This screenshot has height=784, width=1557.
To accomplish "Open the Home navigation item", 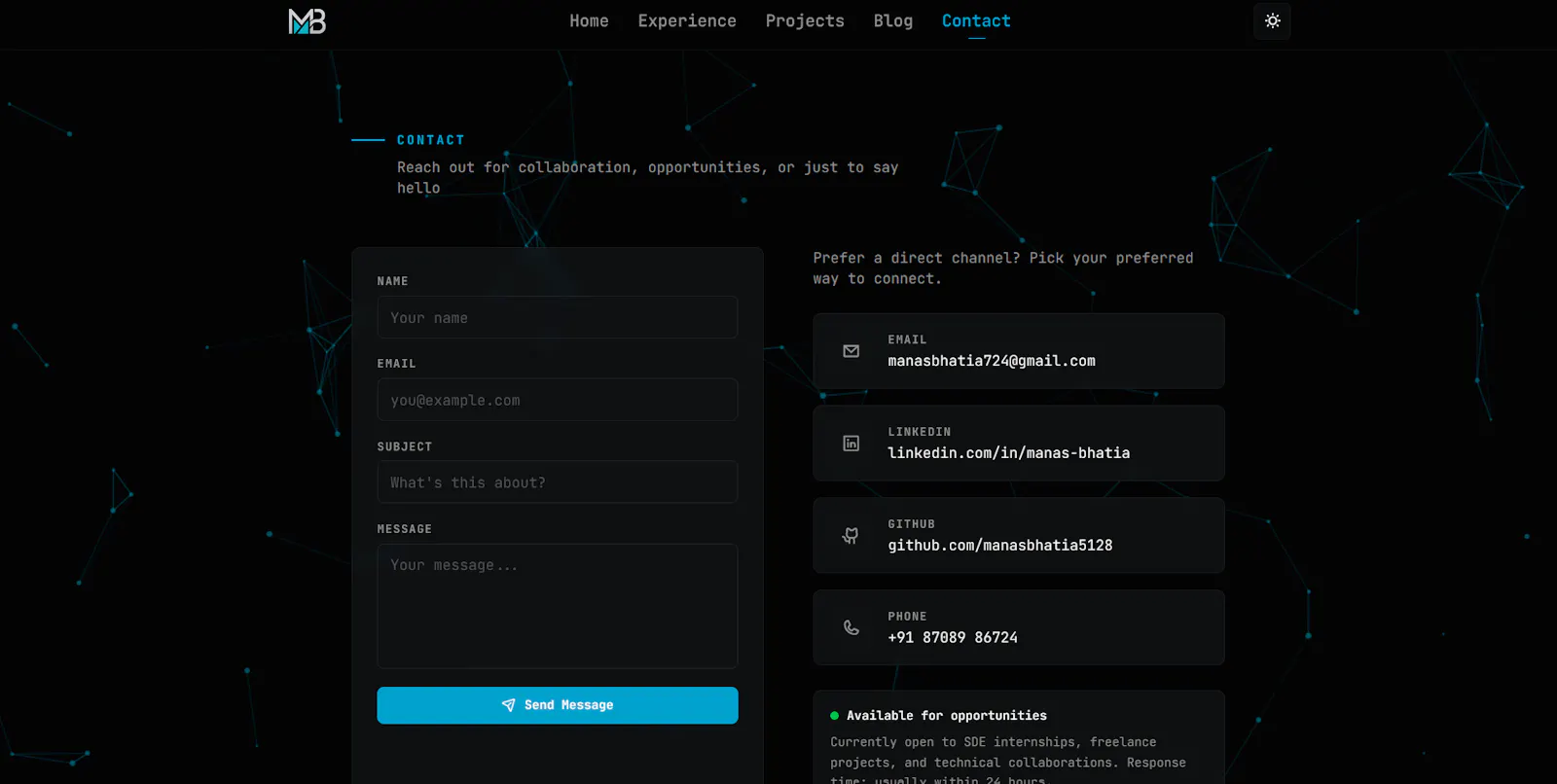I will (589, 21).
